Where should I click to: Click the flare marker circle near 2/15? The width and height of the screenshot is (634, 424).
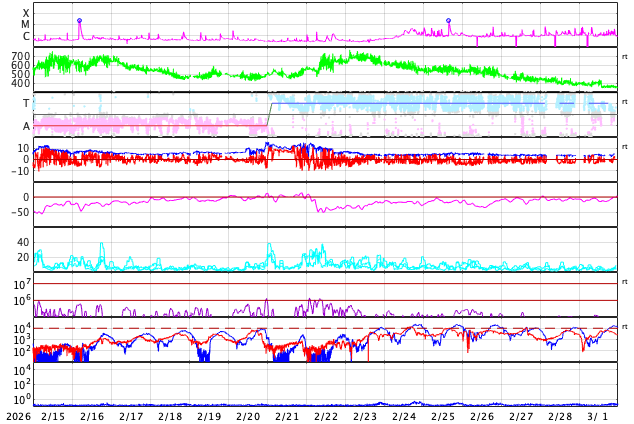80,21
